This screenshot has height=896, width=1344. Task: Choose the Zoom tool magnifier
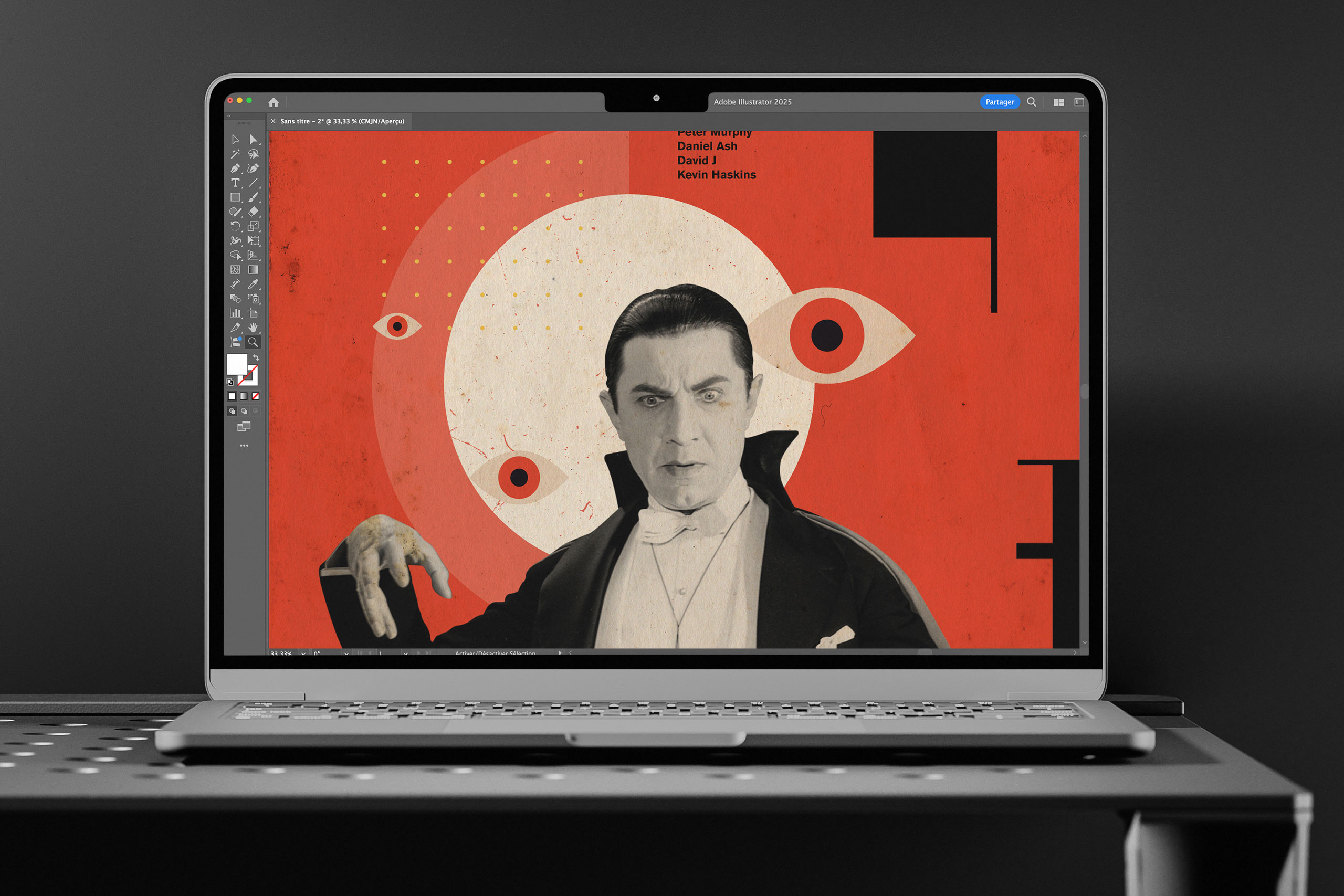[253, 342]
